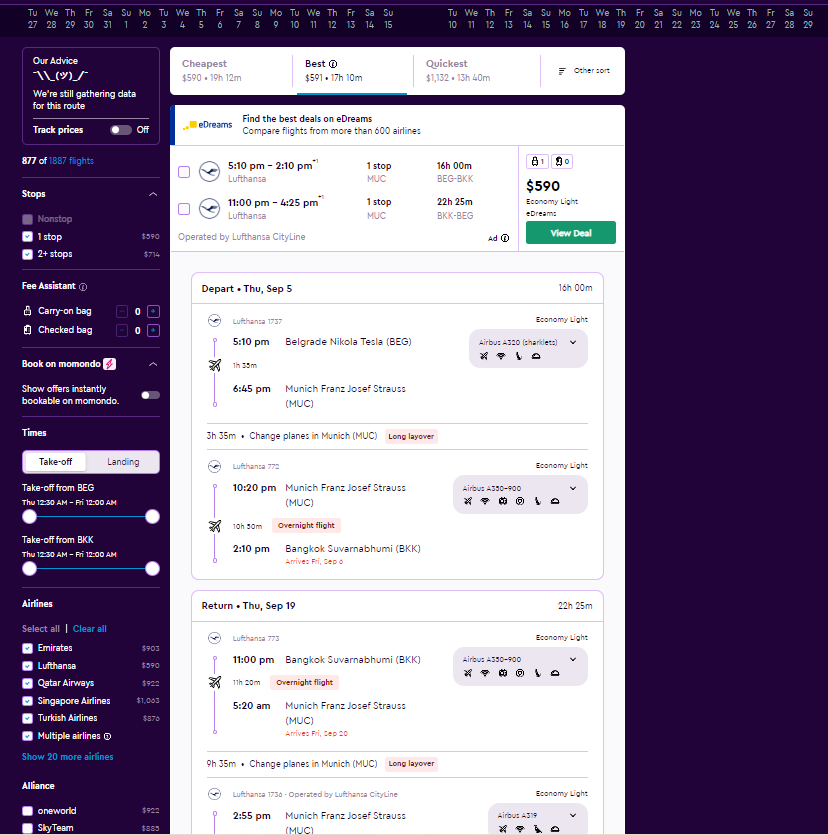
Task: Decrease Carry-on bag count
Action: (122, 312)
